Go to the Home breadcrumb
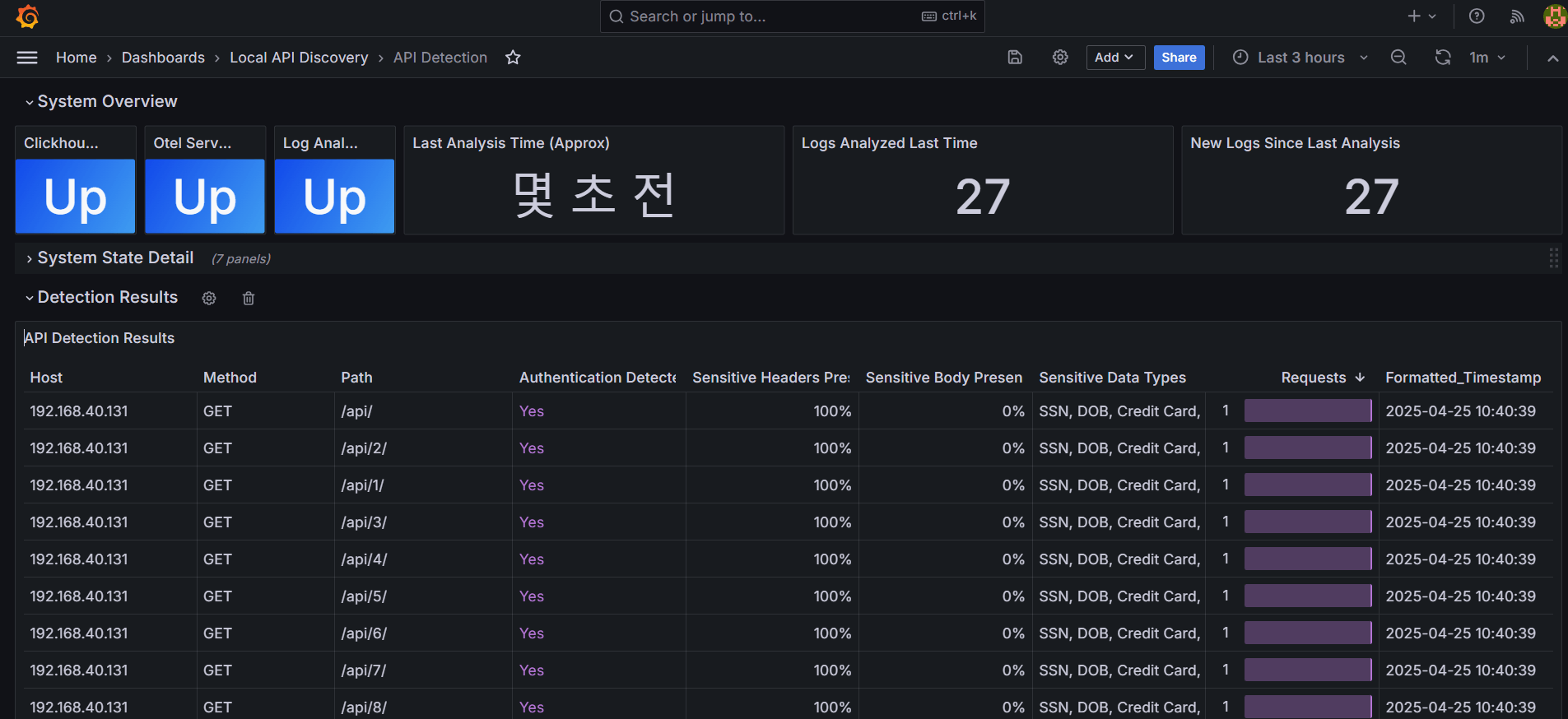 point(77,58)
